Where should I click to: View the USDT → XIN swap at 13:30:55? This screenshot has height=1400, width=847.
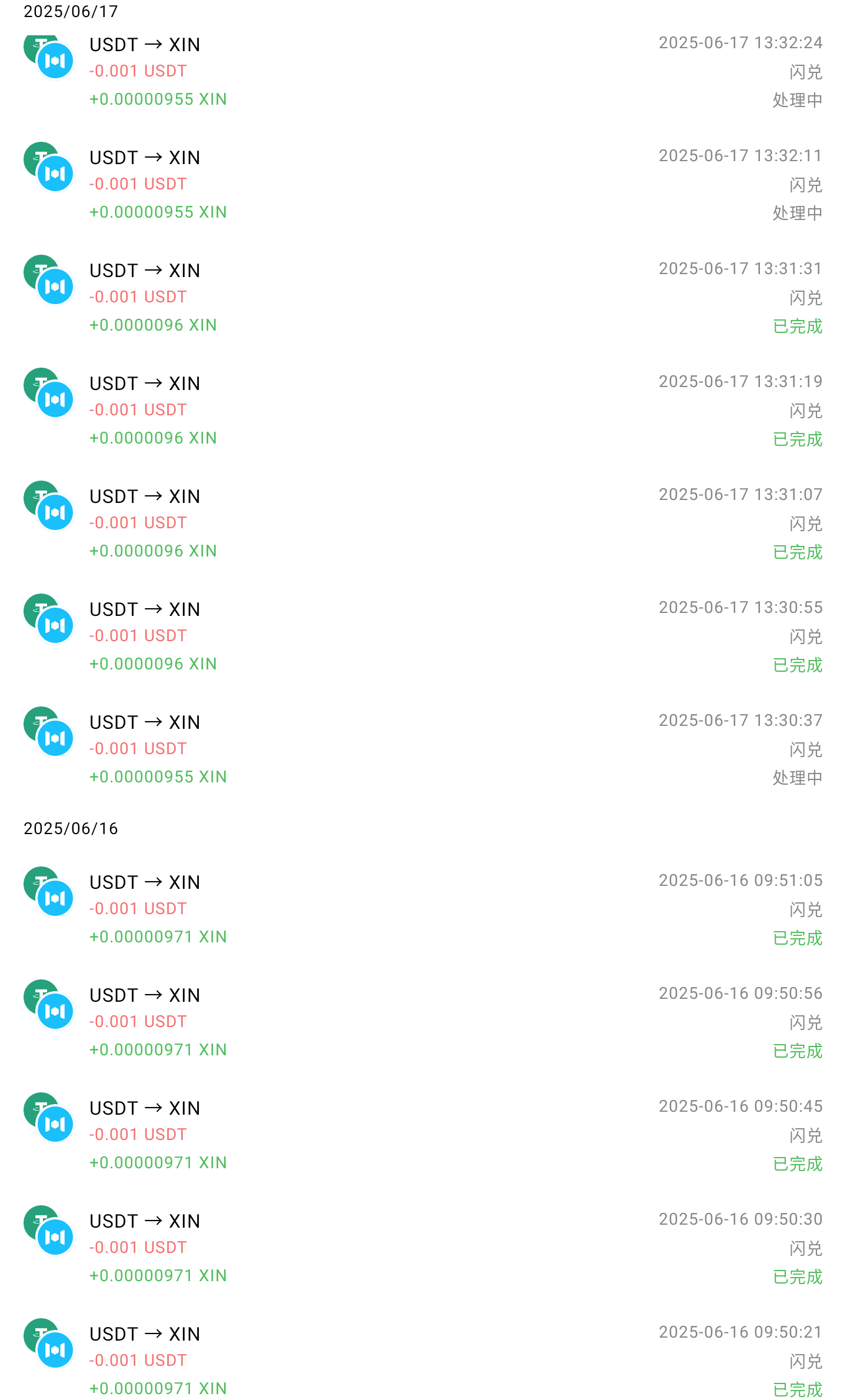pyautogui.click(x=423, y=636)
